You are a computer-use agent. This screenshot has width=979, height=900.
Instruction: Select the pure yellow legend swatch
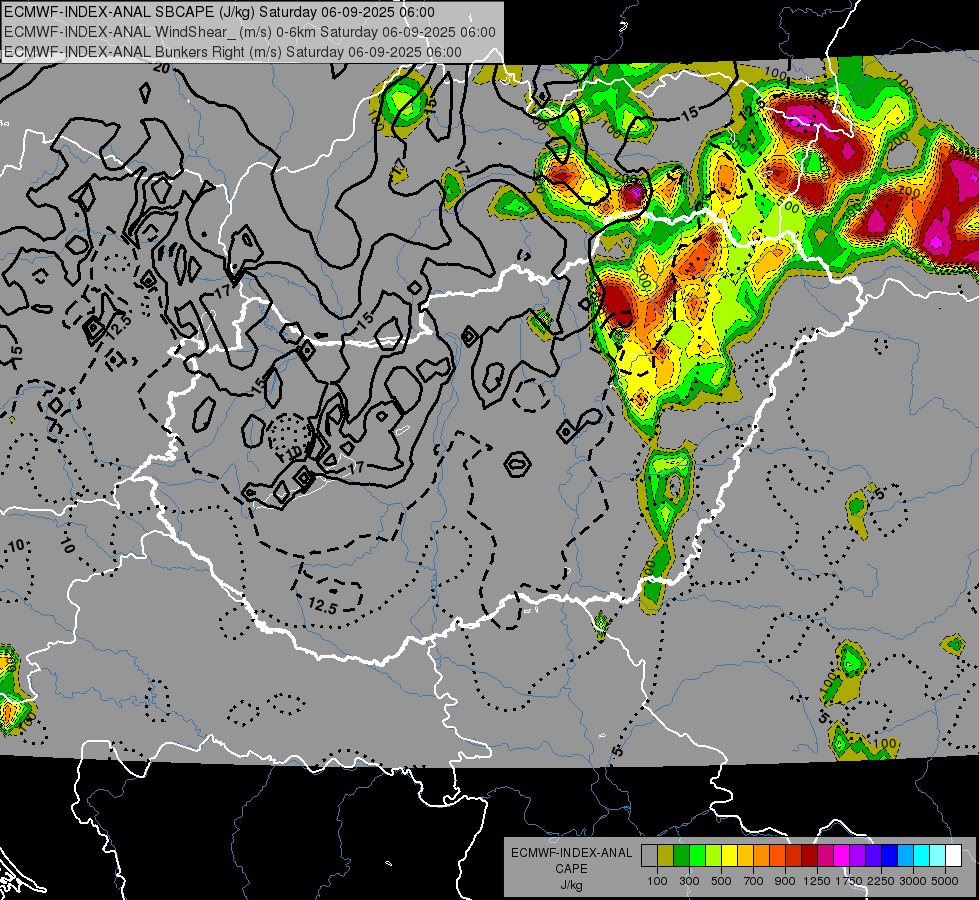coord(729,855)
